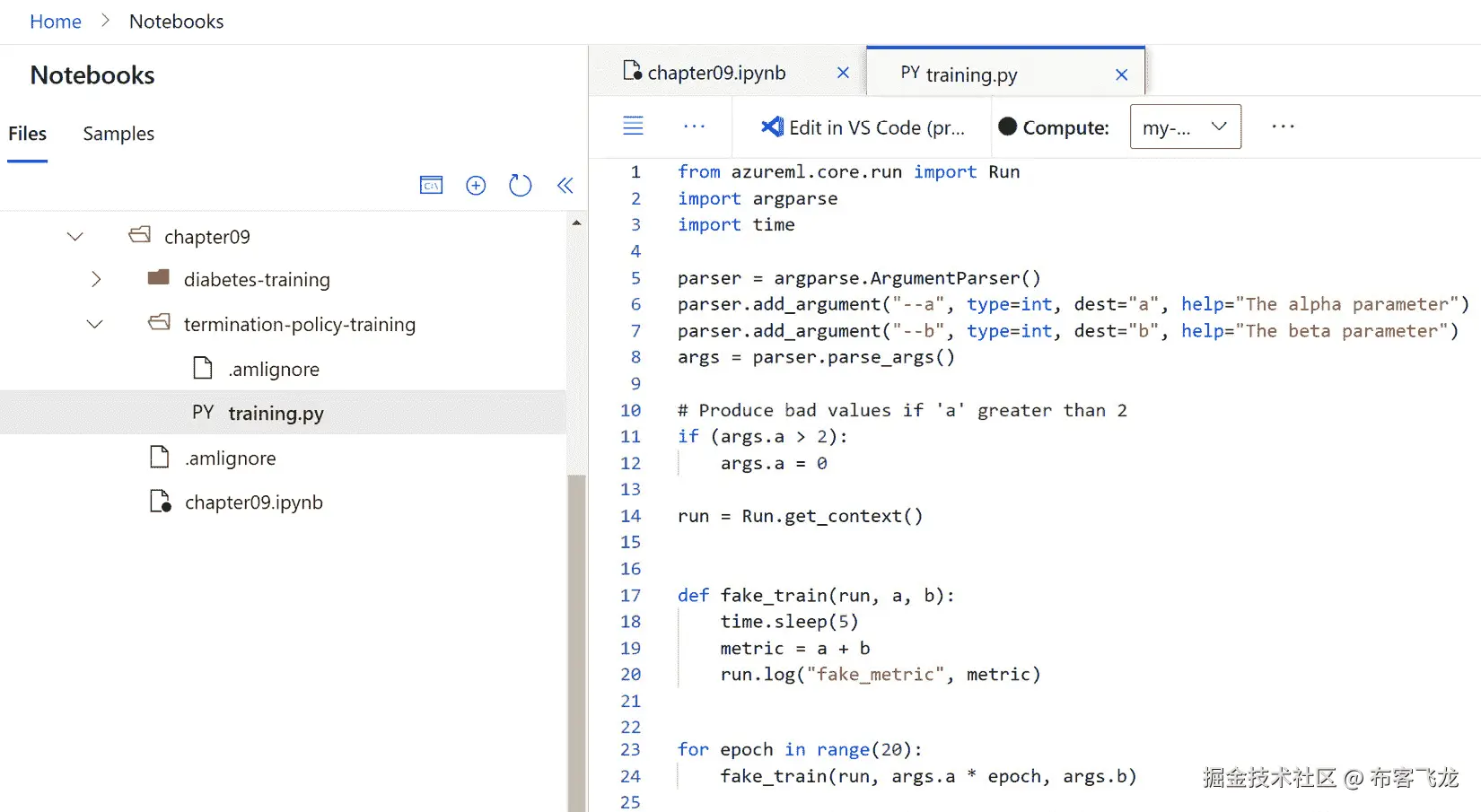Click the 'def fake_train(run, a, b):' line
This screenshot has width=1481, height=812.
coord(816,595)
